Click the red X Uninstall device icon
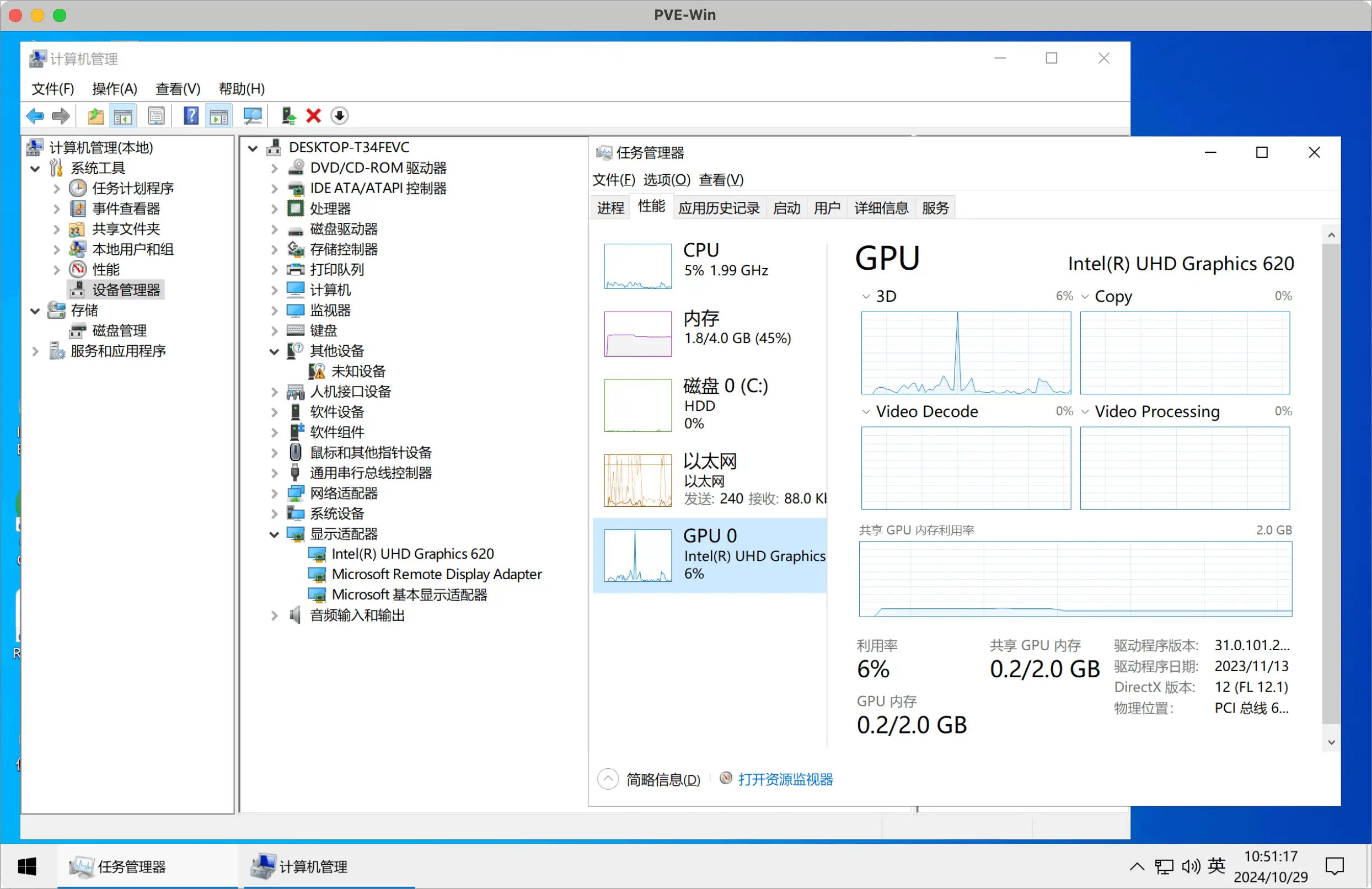The width and height of the screenshot is (1372, 889). 314,116
